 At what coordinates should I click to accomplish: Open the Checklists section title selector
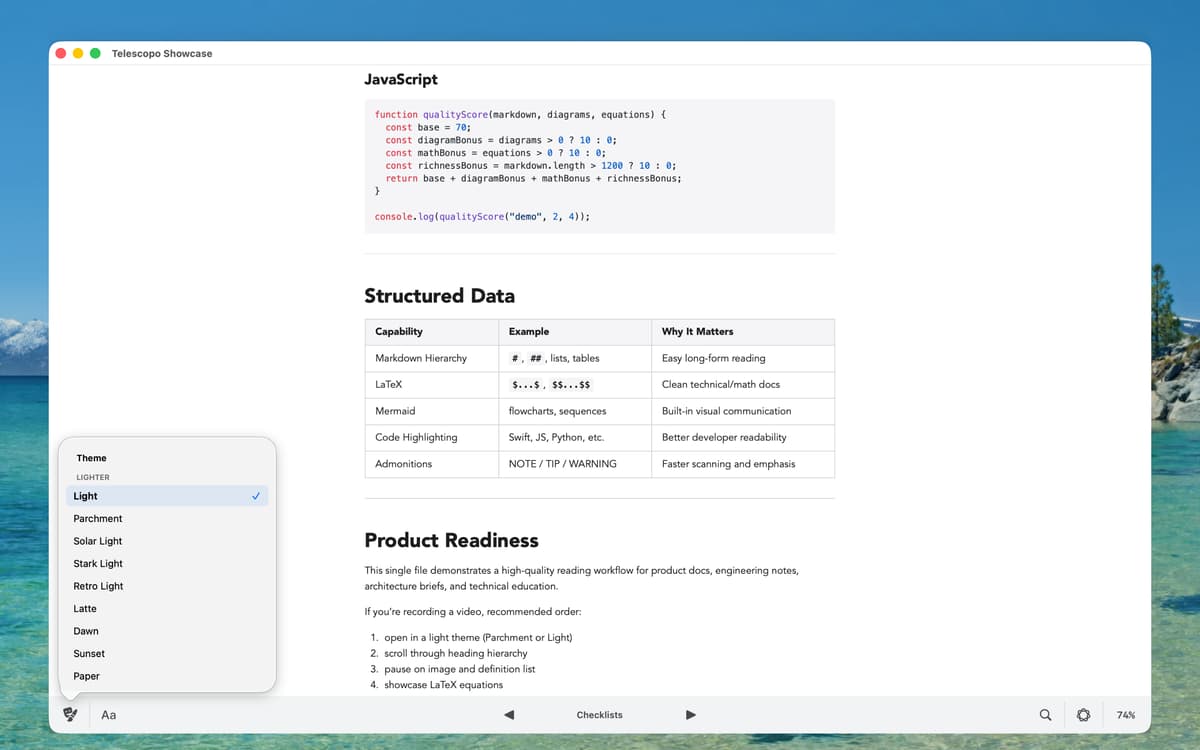coord(599,715)
